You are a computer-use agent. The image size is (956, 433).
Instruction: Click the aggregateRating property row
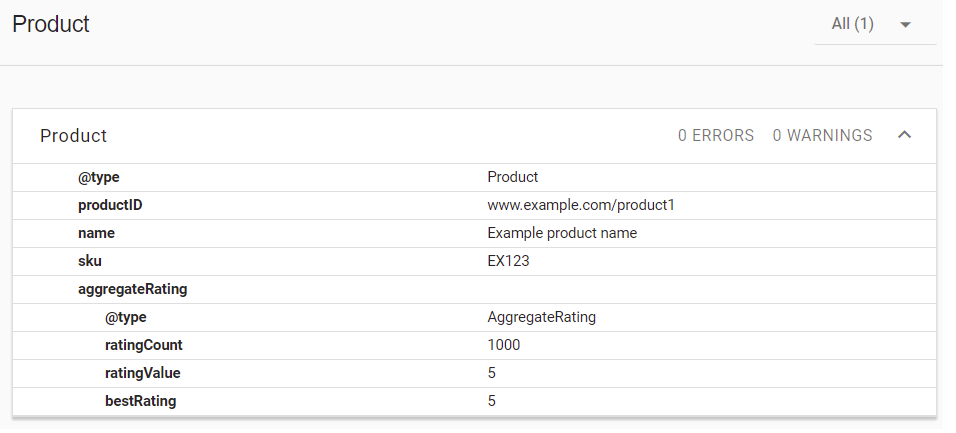(x=133, y=289)
